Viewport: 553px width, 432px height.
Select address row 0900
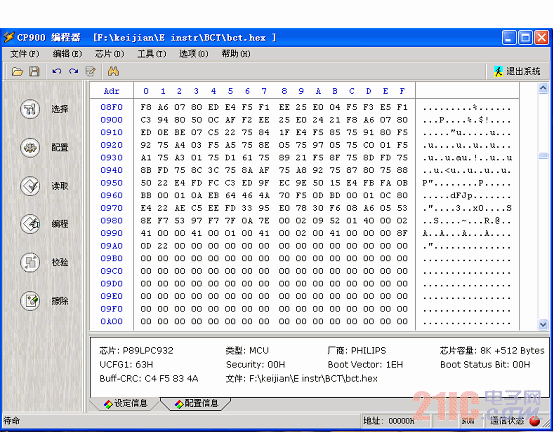pyautogui.click(x=111, y=120)
